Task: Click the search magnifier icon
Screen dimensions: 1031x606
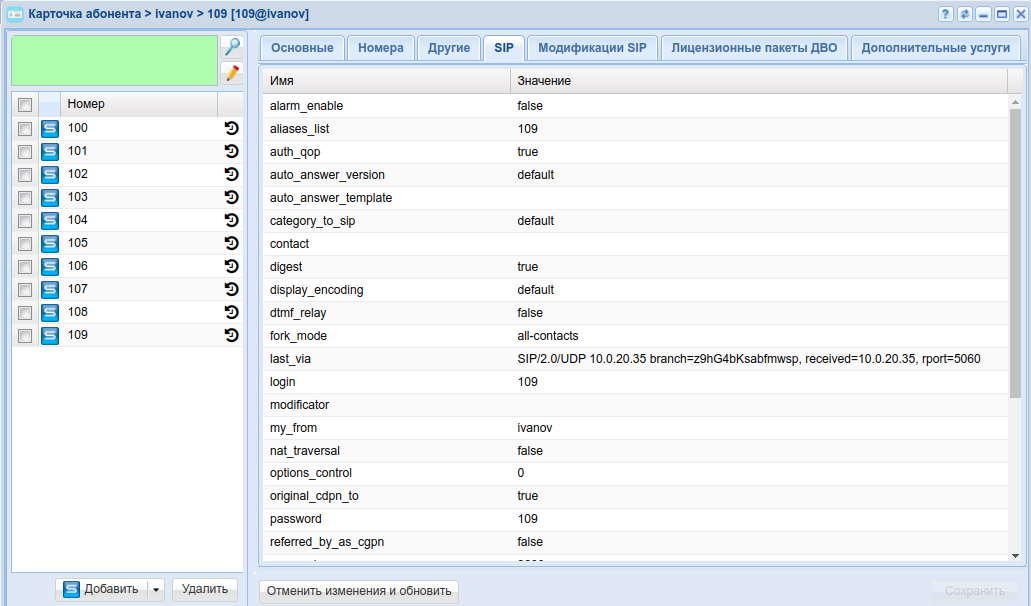Action: tap(231, 47)
